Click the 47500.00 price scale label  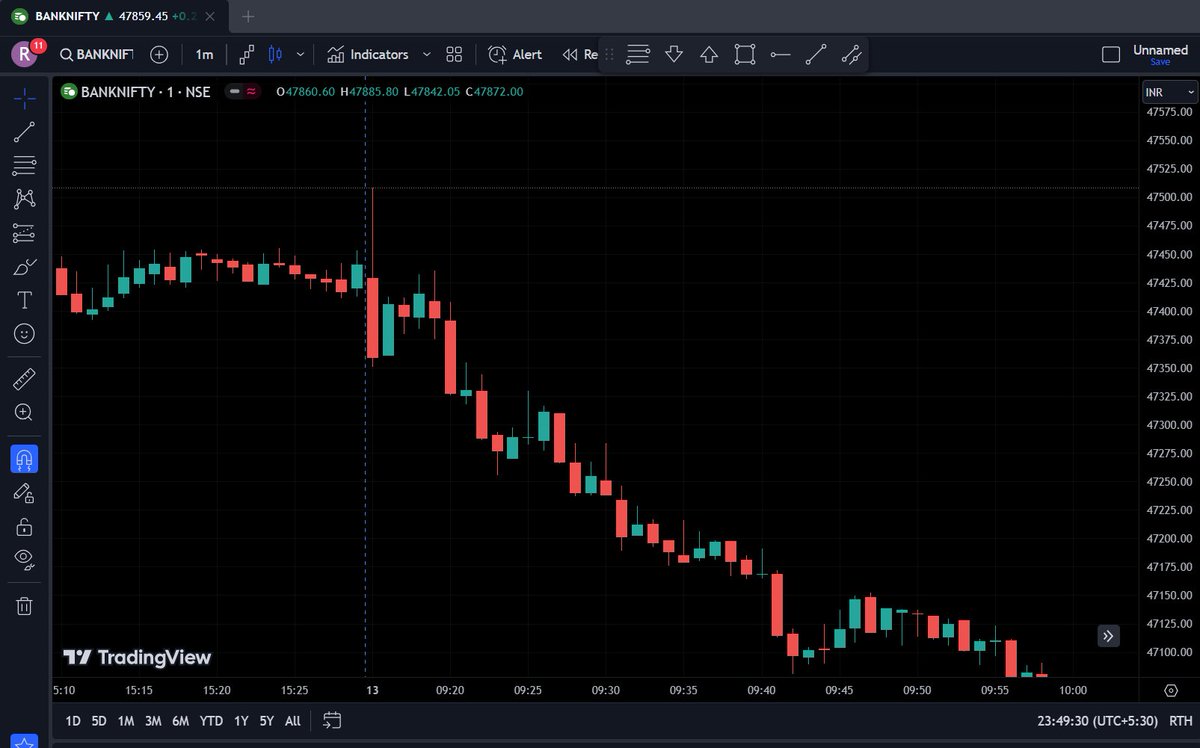[x=1168, y=197]
